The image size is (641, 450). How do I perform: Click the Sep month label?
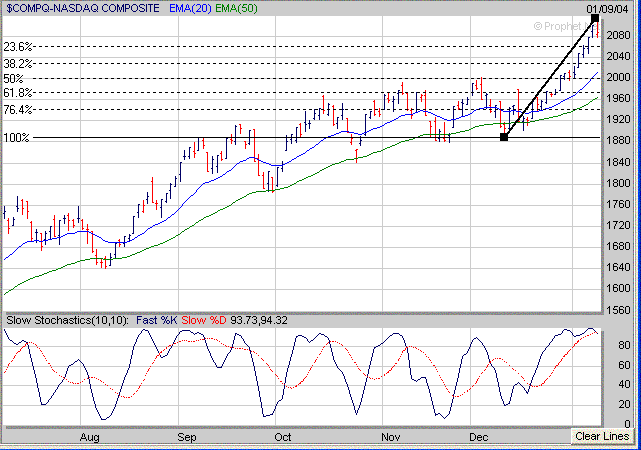[x=187, y=437]
